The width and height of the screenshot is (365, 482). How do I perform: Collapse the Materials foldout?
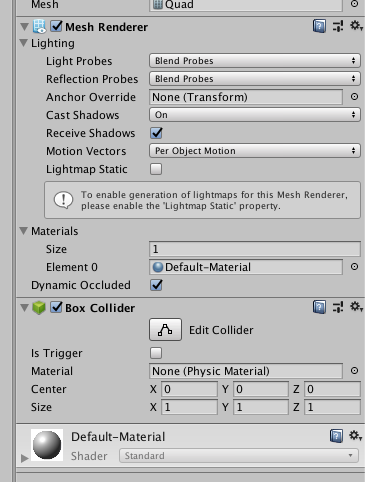tap(24, 231)
